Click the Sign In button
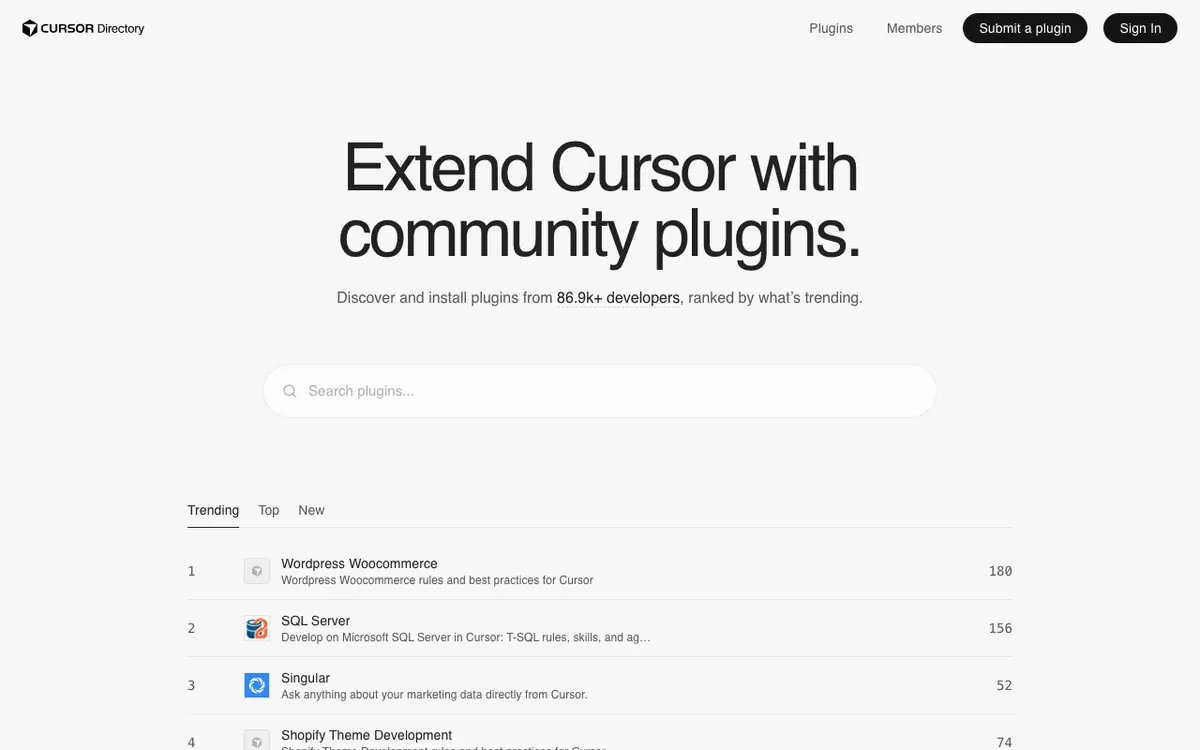The height and width of the screenshot is (750, 1200). (1140, 28)
